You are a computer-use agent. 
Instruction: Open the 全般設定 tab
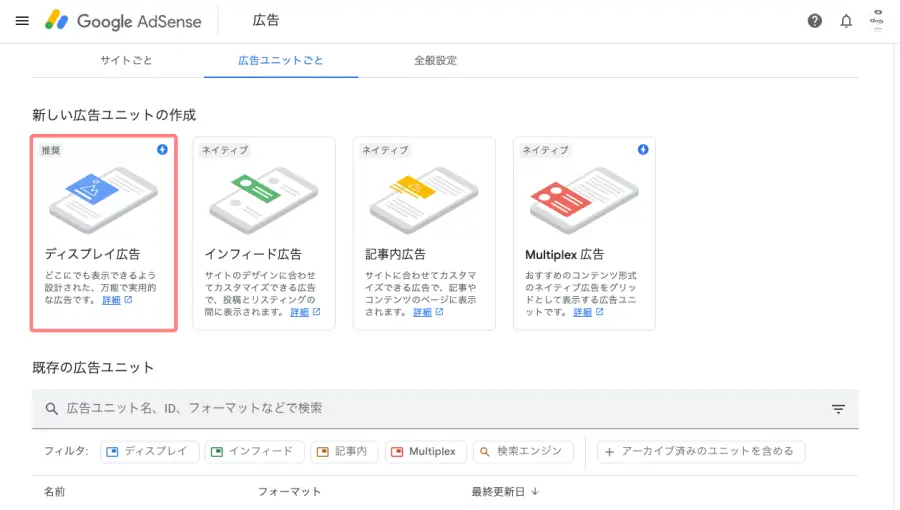(436, 60)
